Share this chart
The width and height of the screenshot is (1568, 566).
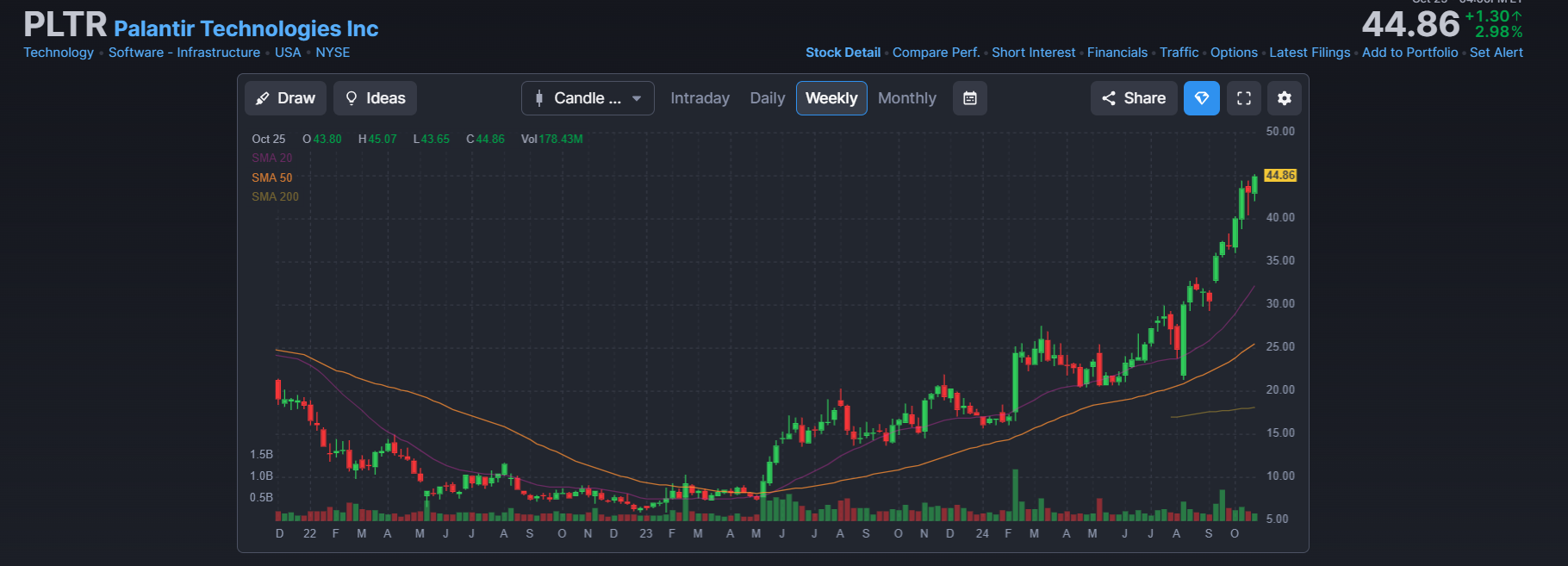click(x=1134, y=98)
